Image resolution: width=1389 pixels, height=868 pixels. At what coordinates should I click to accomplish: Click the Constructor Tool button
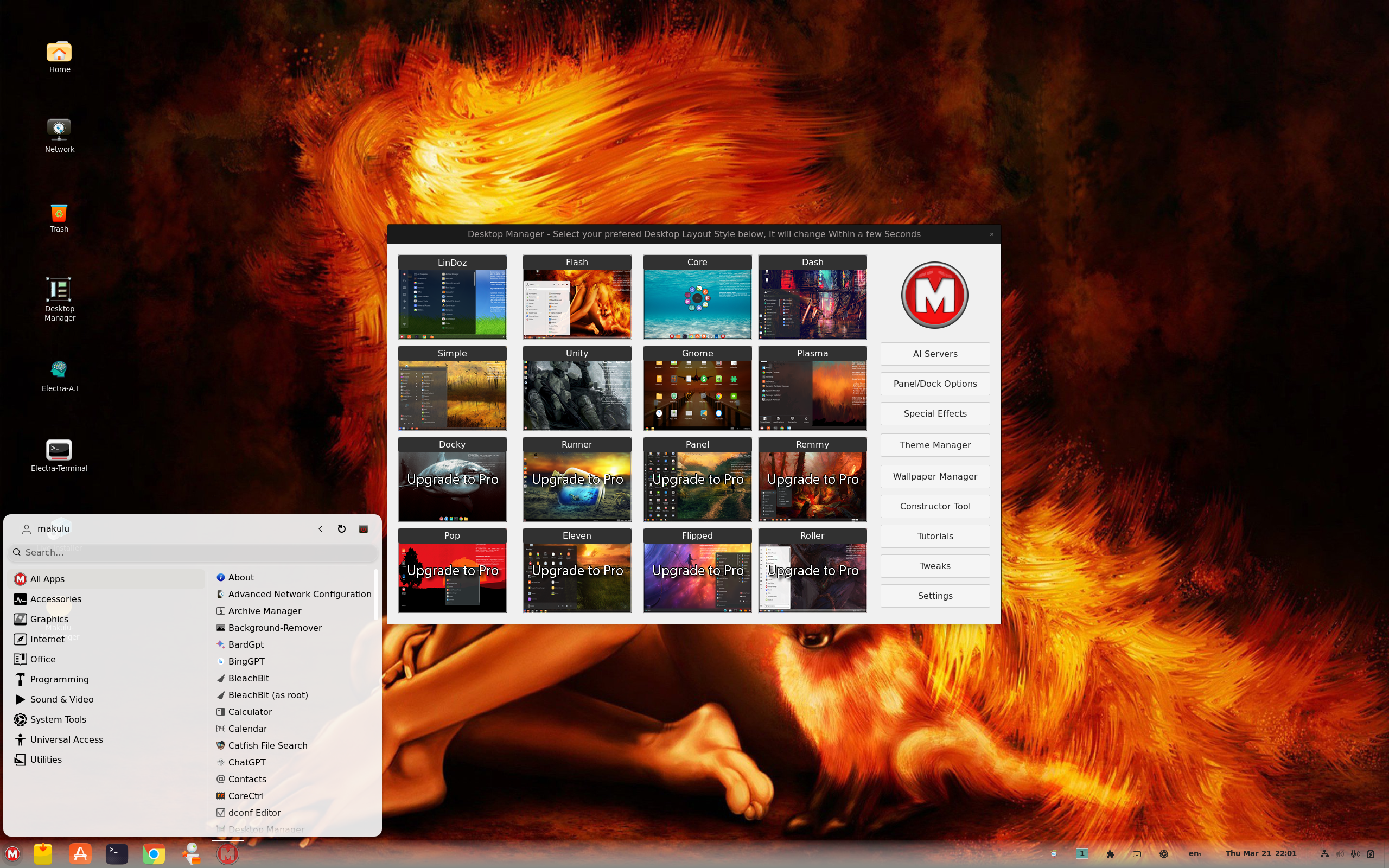click(935, 506)
